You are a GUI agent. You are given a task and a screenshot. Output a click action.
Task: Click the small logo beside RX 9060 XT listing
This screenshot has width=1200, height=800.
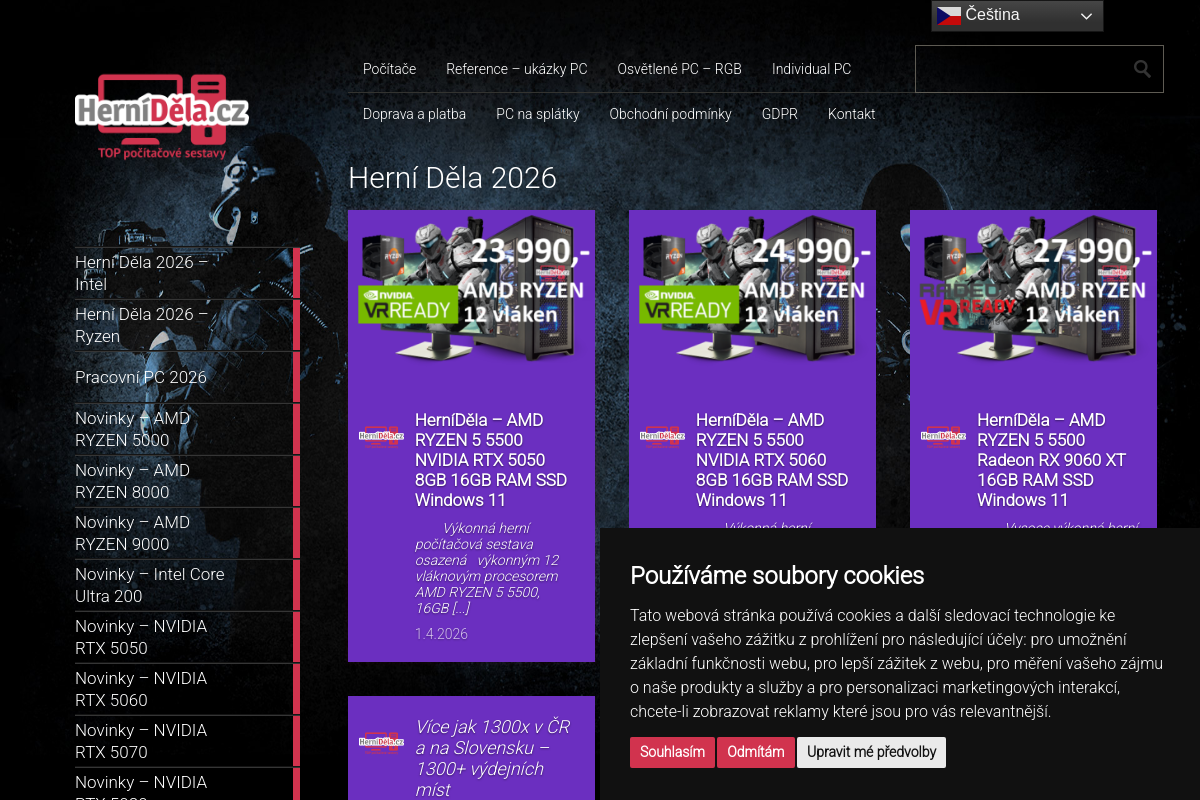[943, 436]
